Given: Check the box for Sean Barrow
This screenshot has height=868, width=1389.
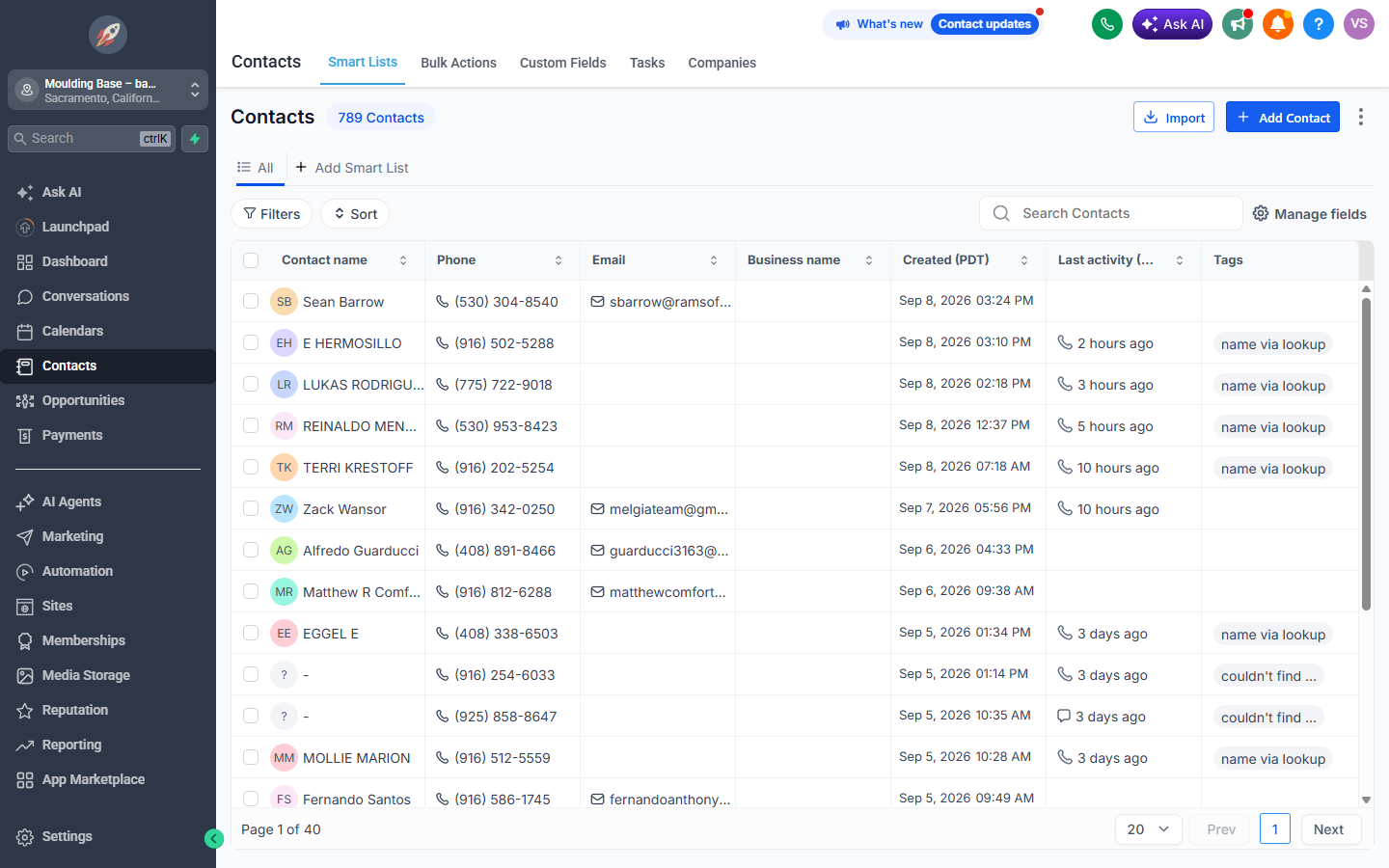Looking at the screenshot, I should (251, 301).
